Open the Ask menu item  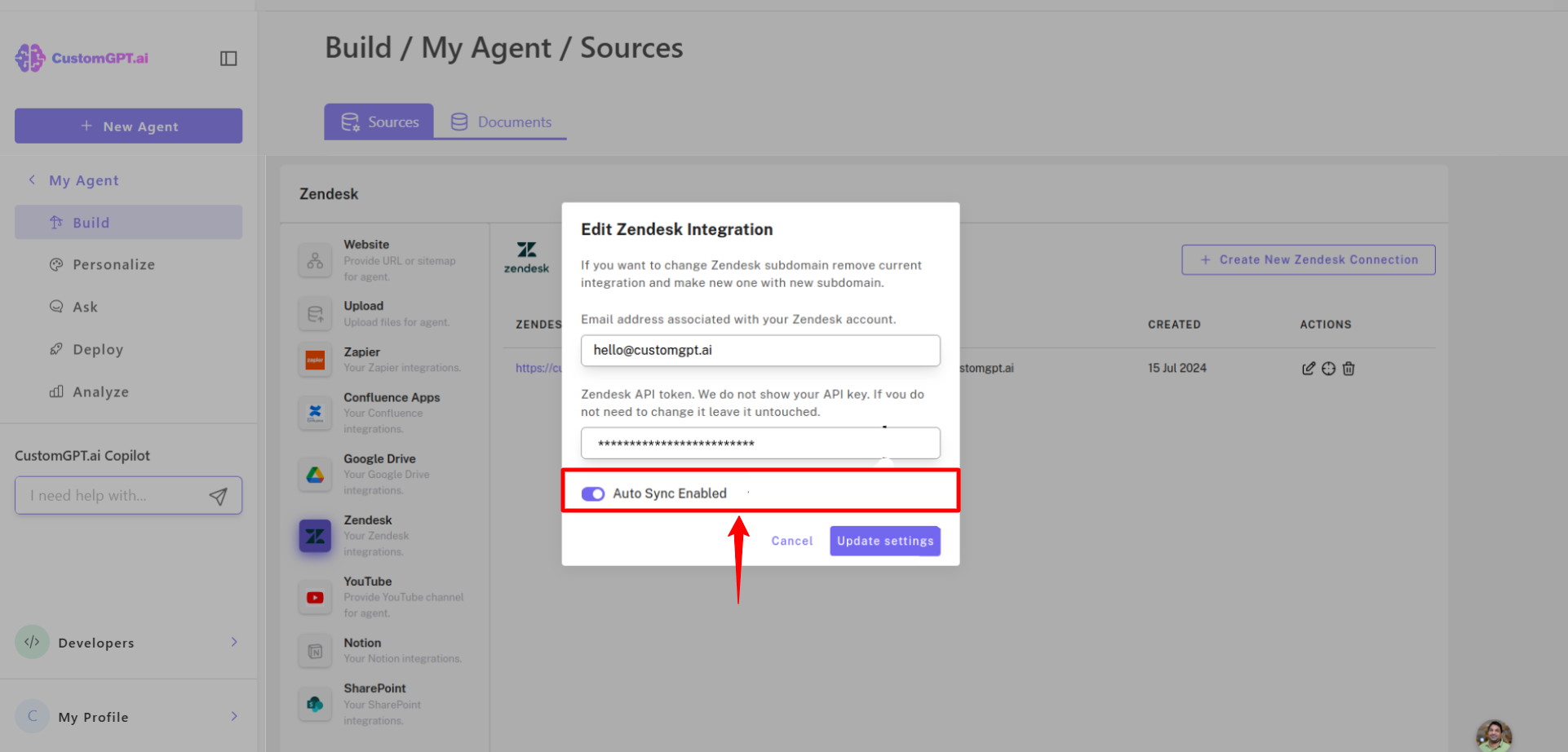tap(128, 307)
